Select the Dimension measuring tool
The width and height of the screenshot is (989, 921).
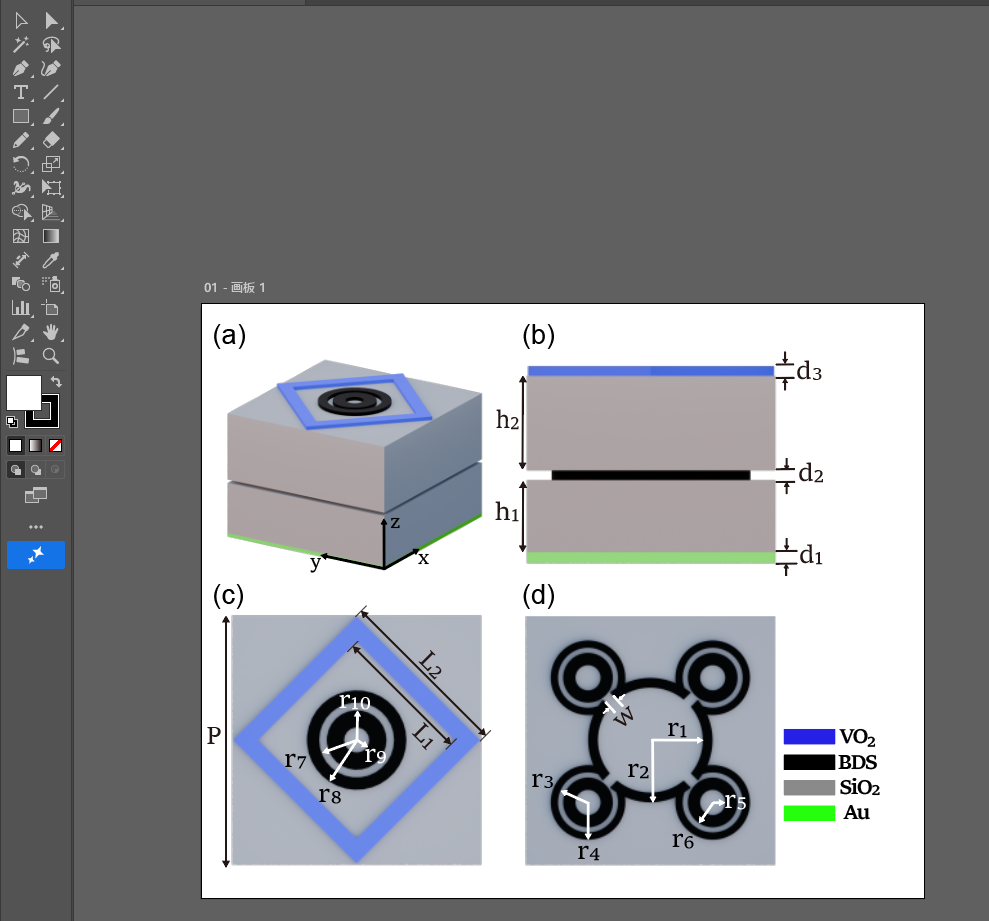pos(21,261)
